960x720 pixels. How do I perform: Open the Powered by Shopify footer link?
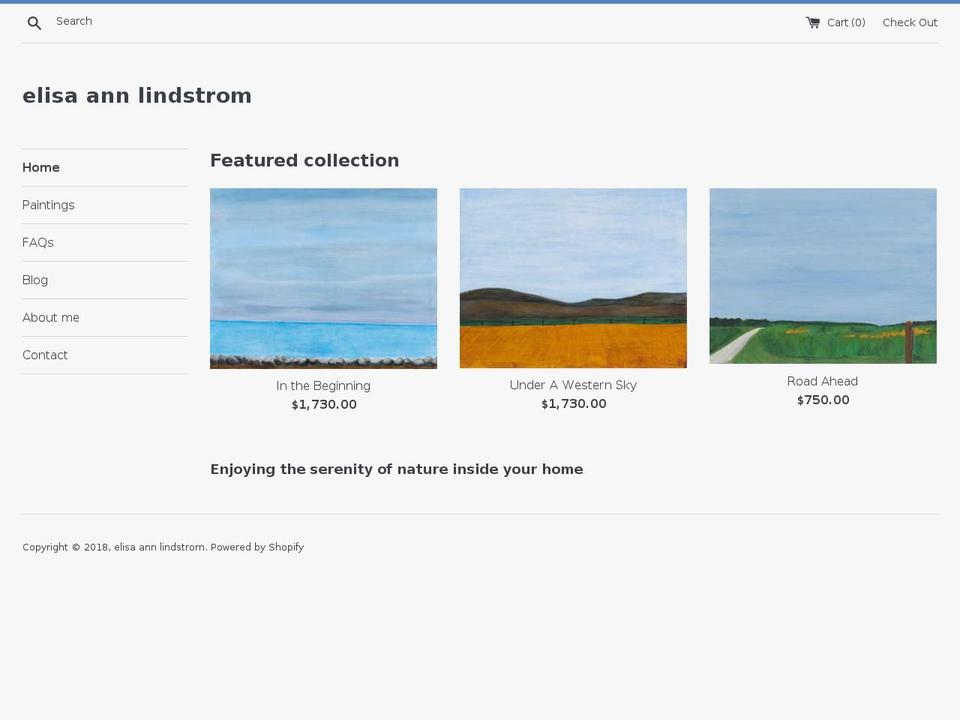click(257, 547)
